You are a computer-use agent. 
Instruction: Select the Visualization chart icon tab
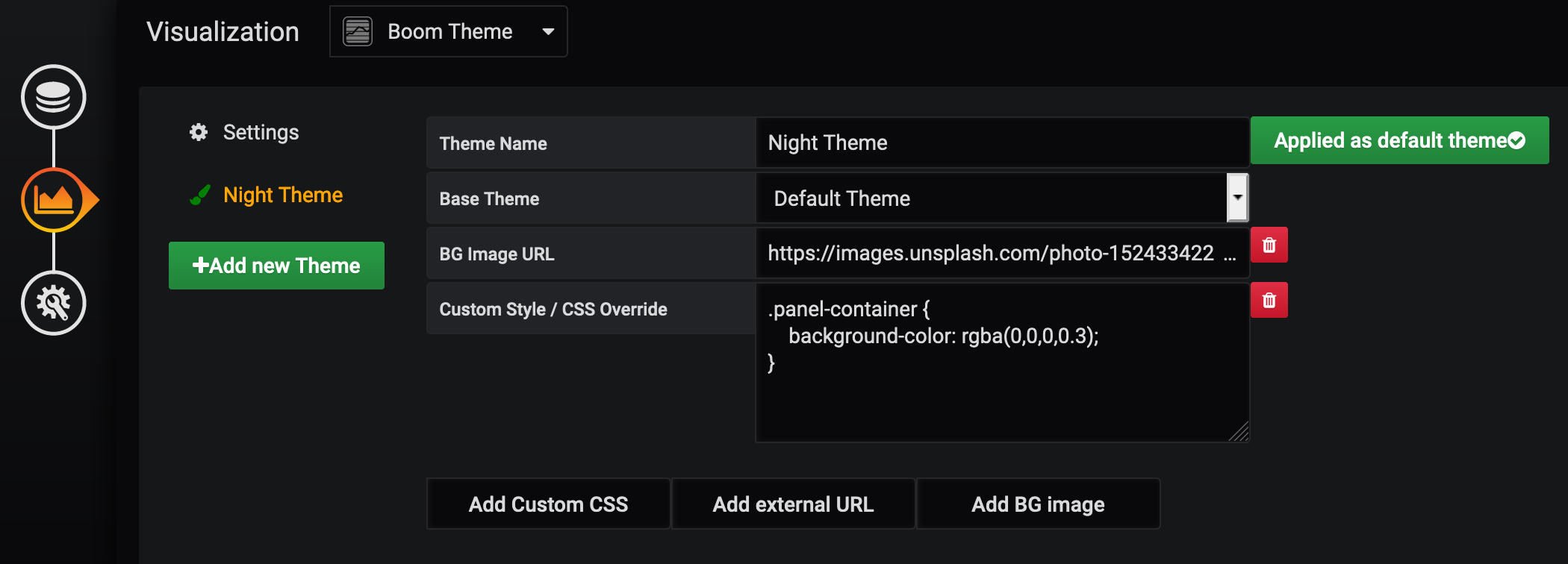[x=54, y=200]
